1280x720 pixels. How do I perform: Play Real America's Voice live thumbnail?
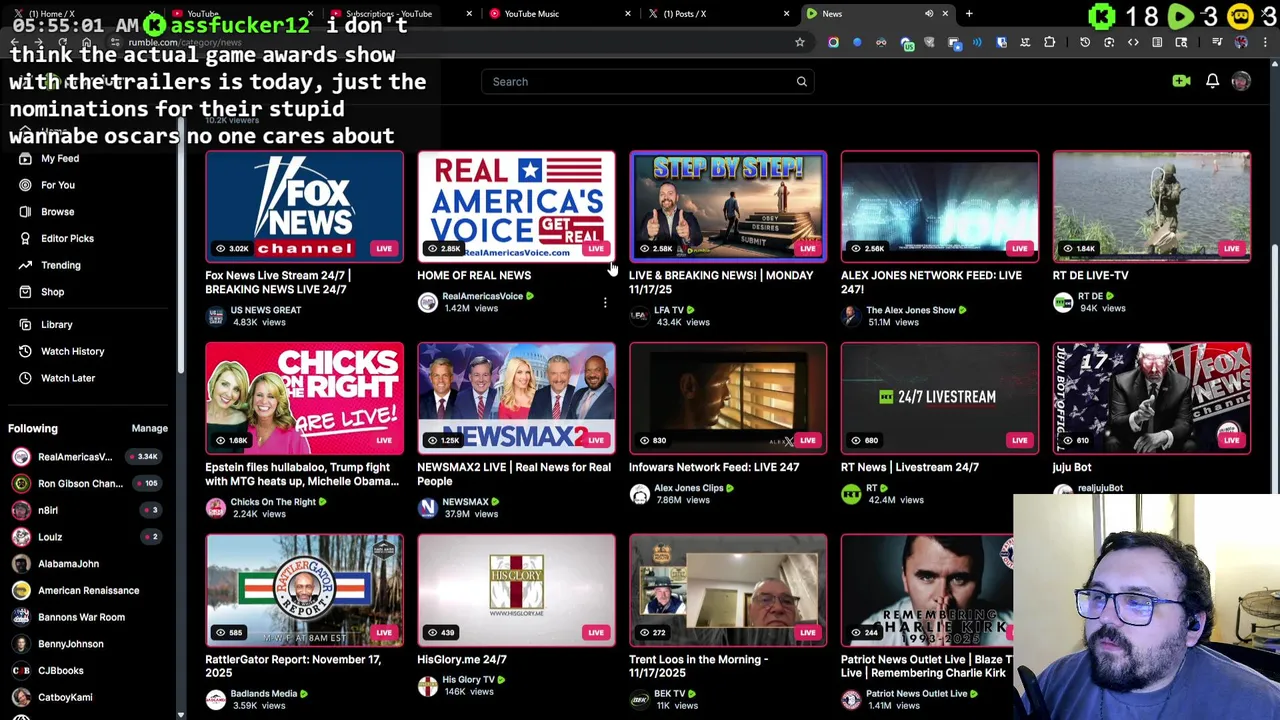tap(516, 206)
